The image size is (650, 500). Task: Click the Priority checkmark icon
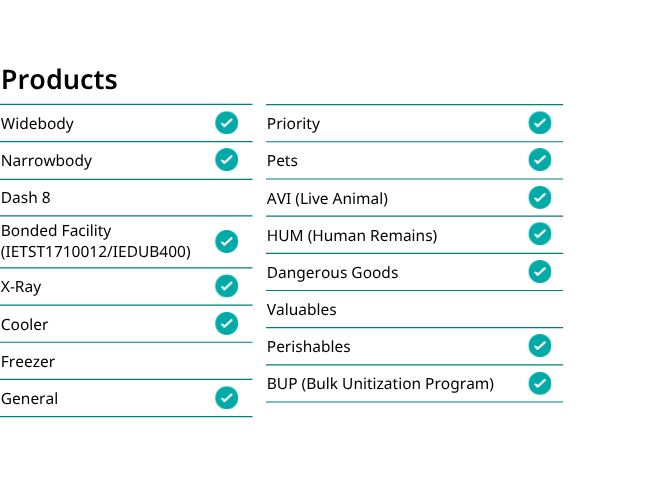click(540, 123)
